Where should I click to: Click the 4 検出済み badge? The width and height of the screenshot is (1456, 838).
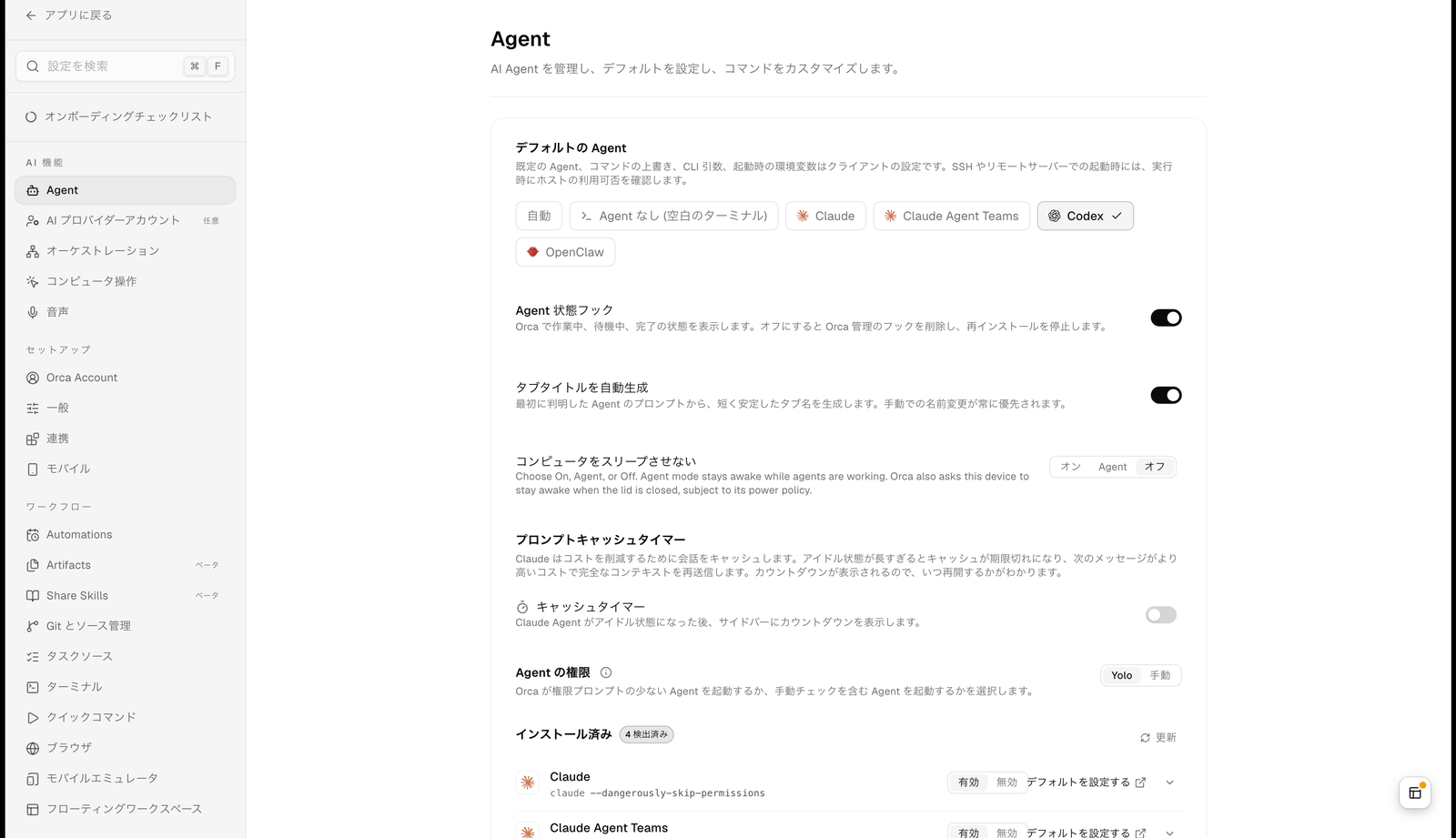[x=647, y=734]
